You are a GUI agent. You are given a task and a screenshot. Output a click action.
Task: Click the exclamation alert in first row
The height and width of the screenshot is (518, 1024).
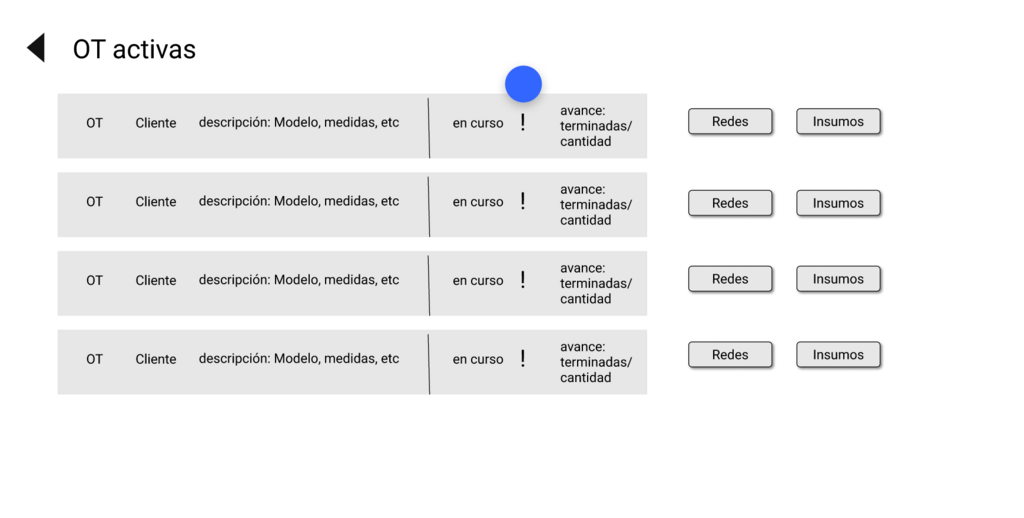522,123
